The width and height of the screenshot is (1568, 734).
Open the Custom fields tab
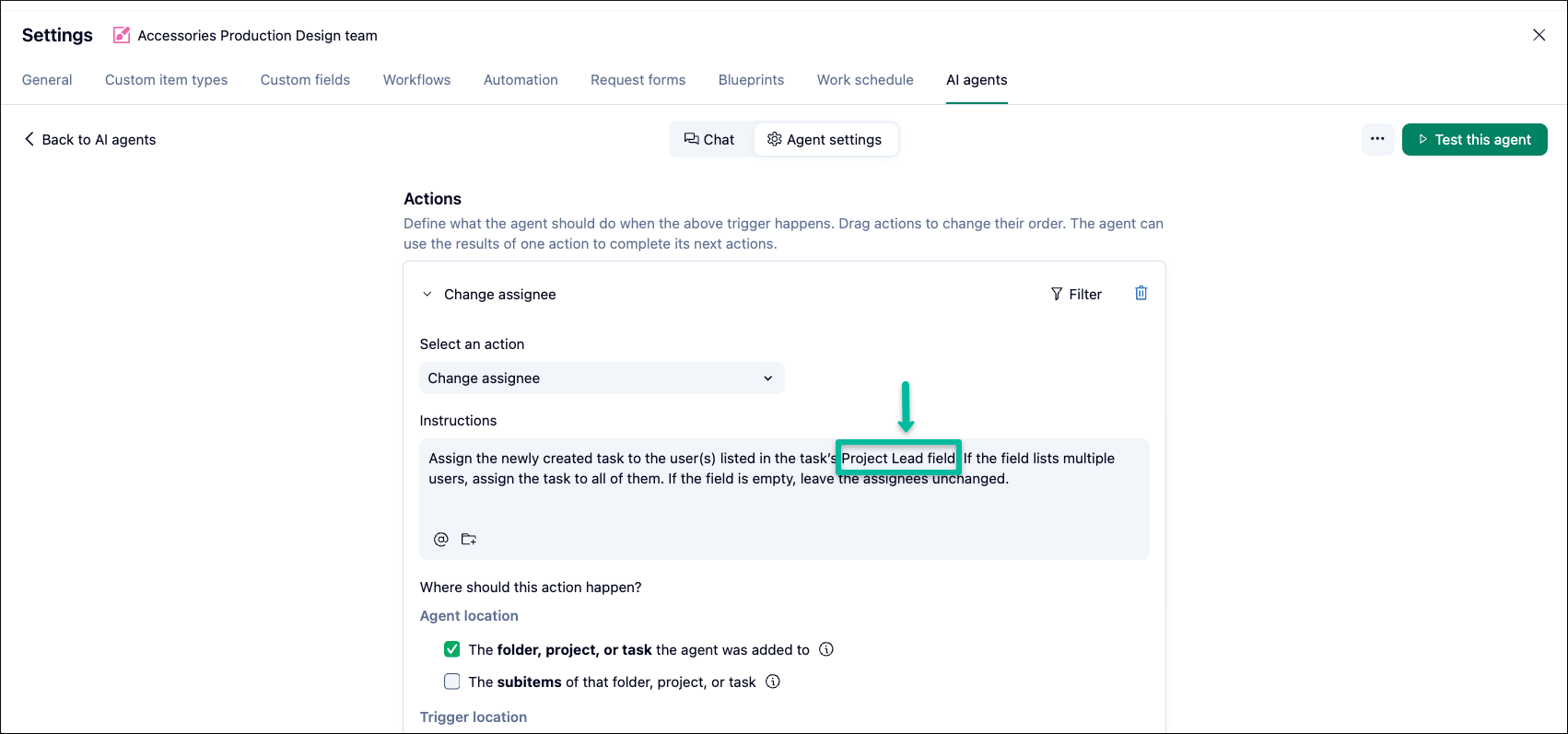click(x=305, y=80)
